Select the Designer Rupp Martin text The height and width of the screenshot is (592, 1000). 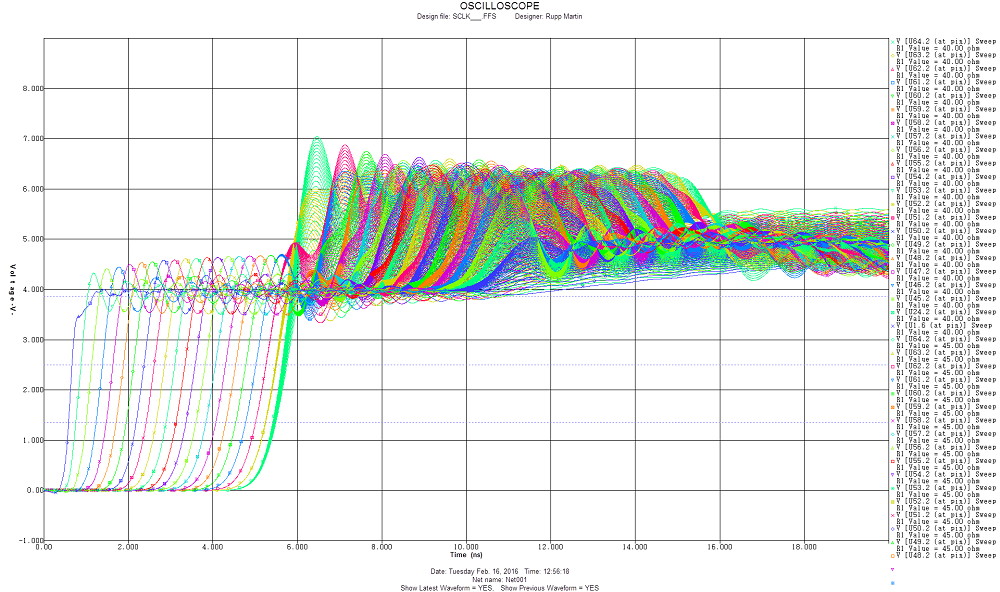coord(548,17)
